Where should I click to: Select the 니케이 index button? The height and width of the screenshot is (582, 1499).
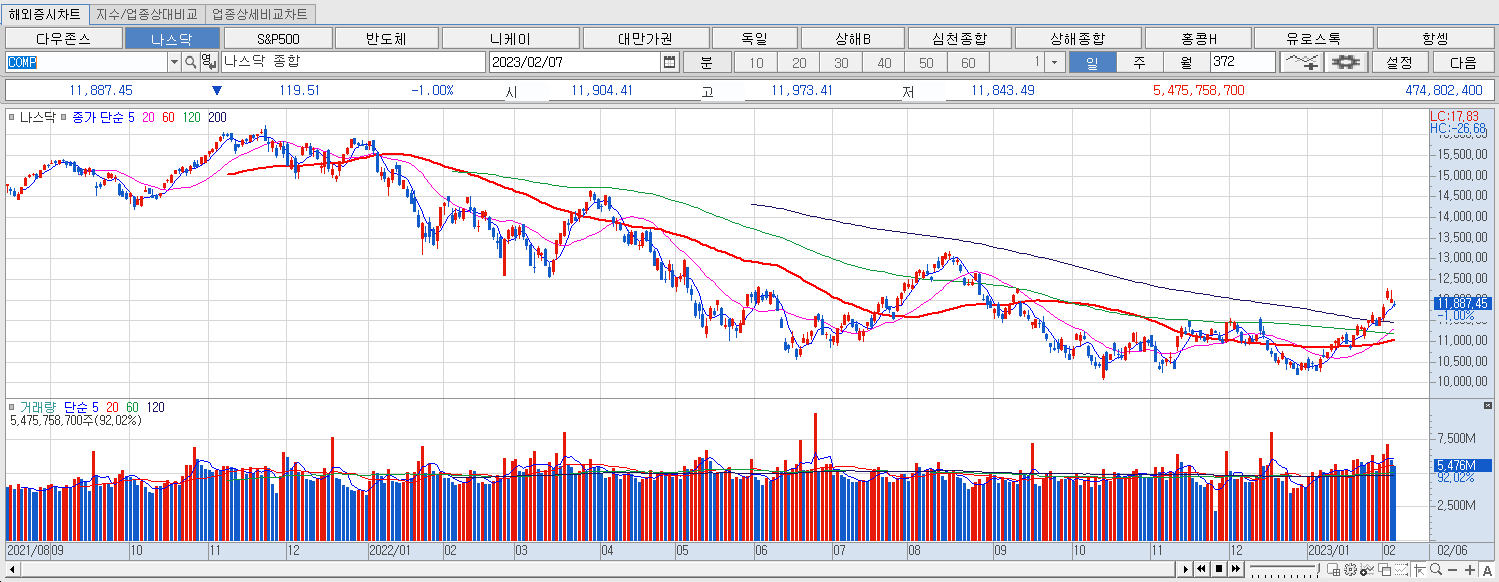coord(509,38)
